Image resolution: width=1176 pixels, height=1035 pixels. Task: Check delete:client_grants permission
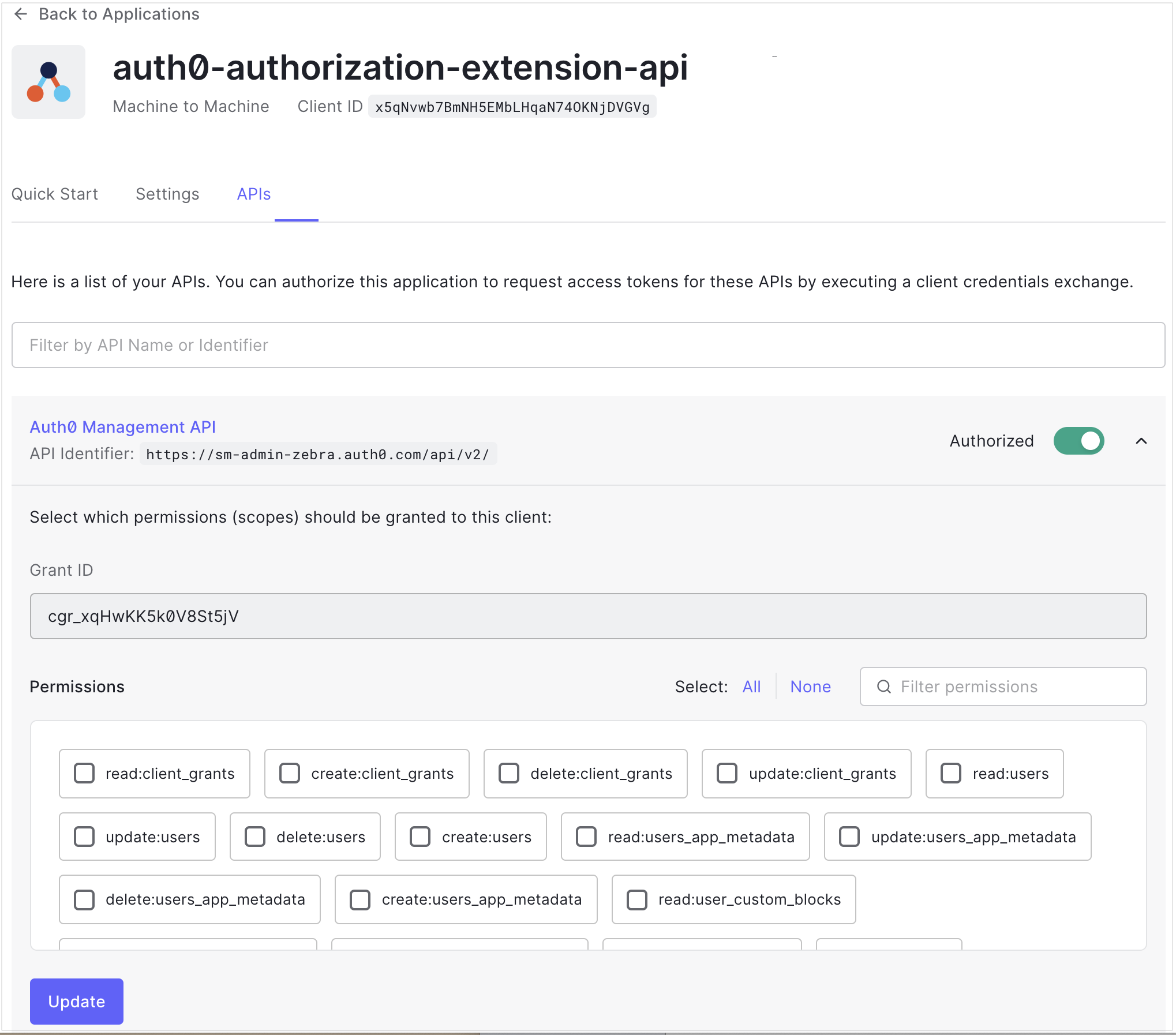coord(509,773)
